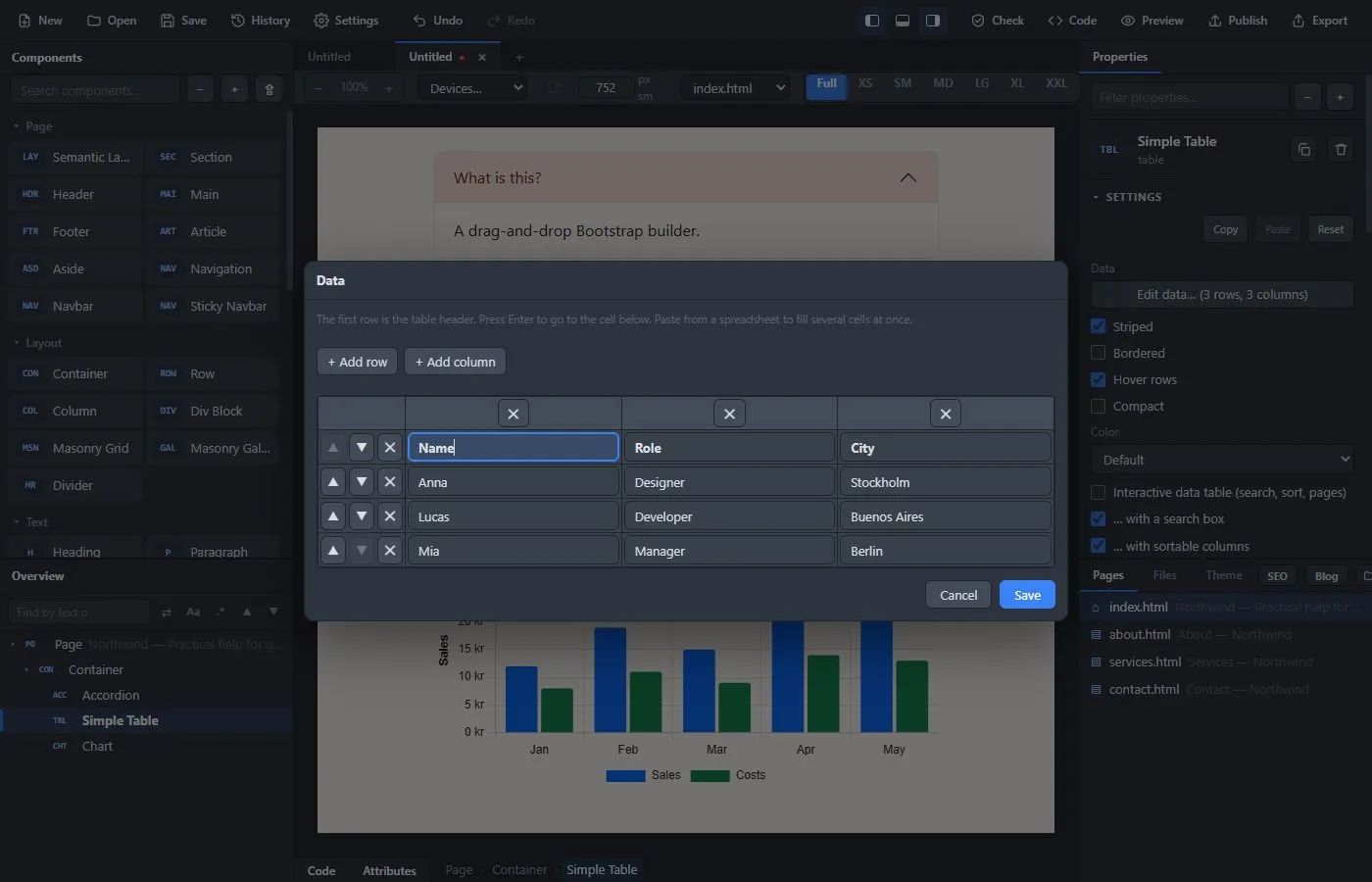Viewport: 1372px width, 882px height.
Task: Switch to the Theme tab
Action: pos(1223,575)
